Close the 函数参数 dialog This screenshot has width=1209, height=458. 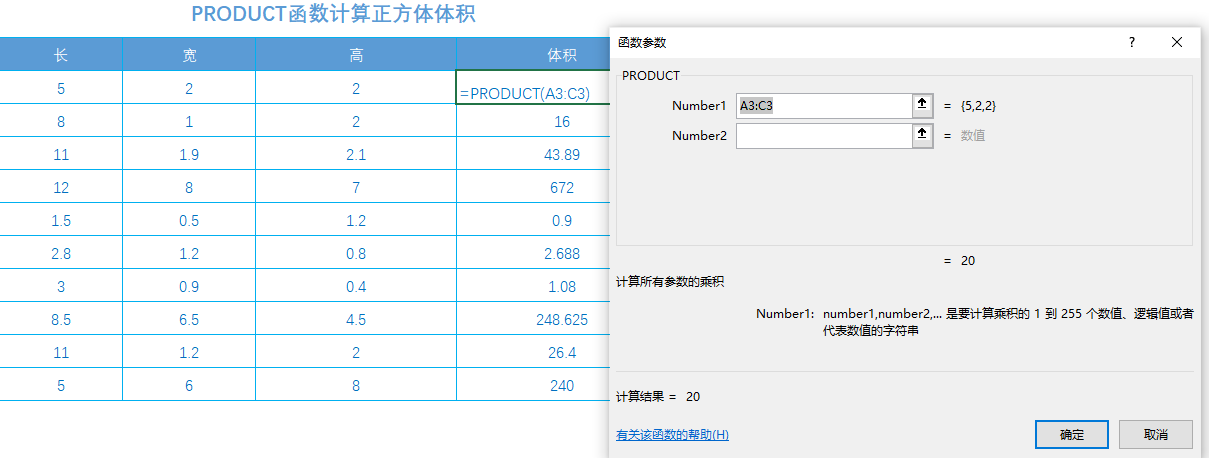[x=1177, y=42]
